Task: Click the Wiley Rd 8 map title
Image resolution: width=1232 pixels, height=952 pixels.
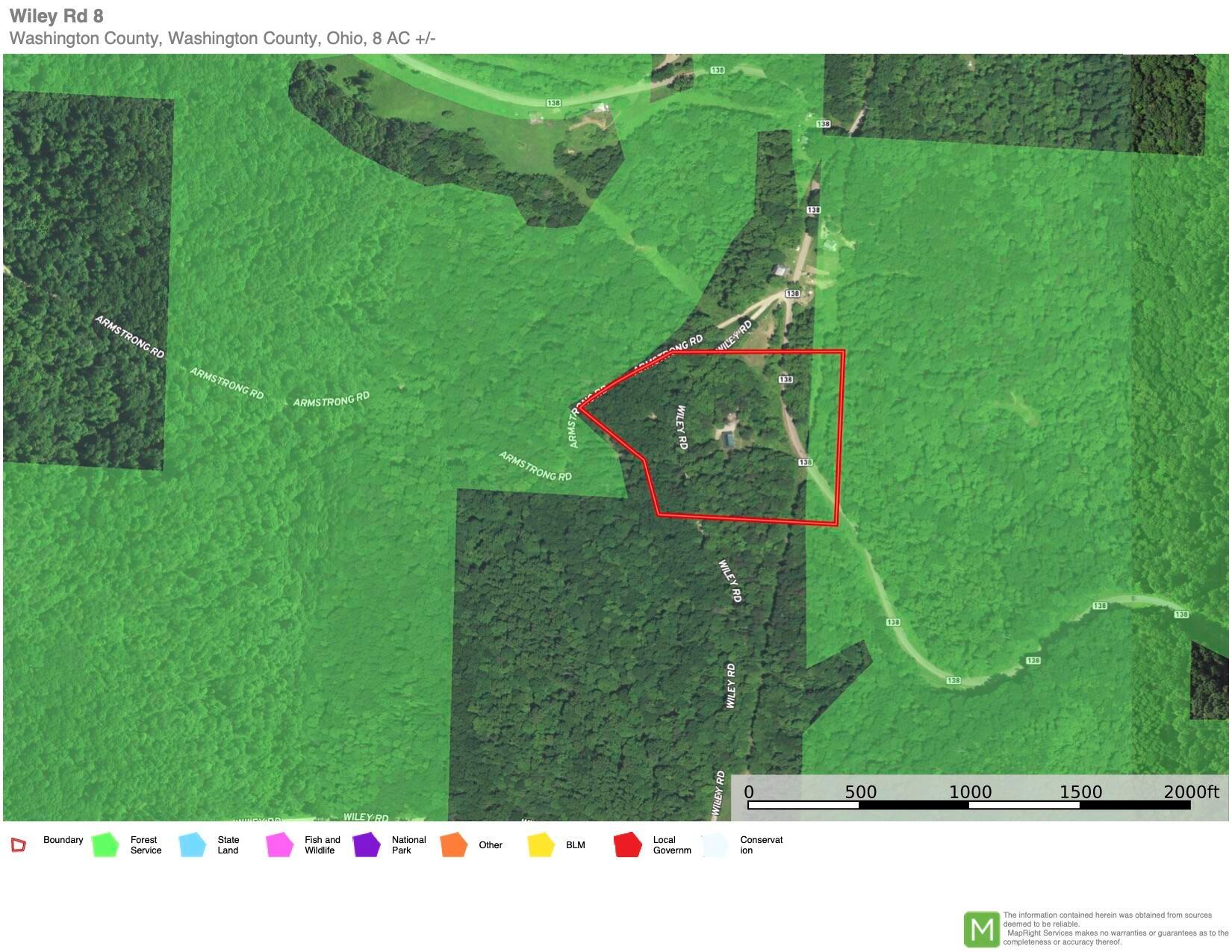Action: [57, 16]
